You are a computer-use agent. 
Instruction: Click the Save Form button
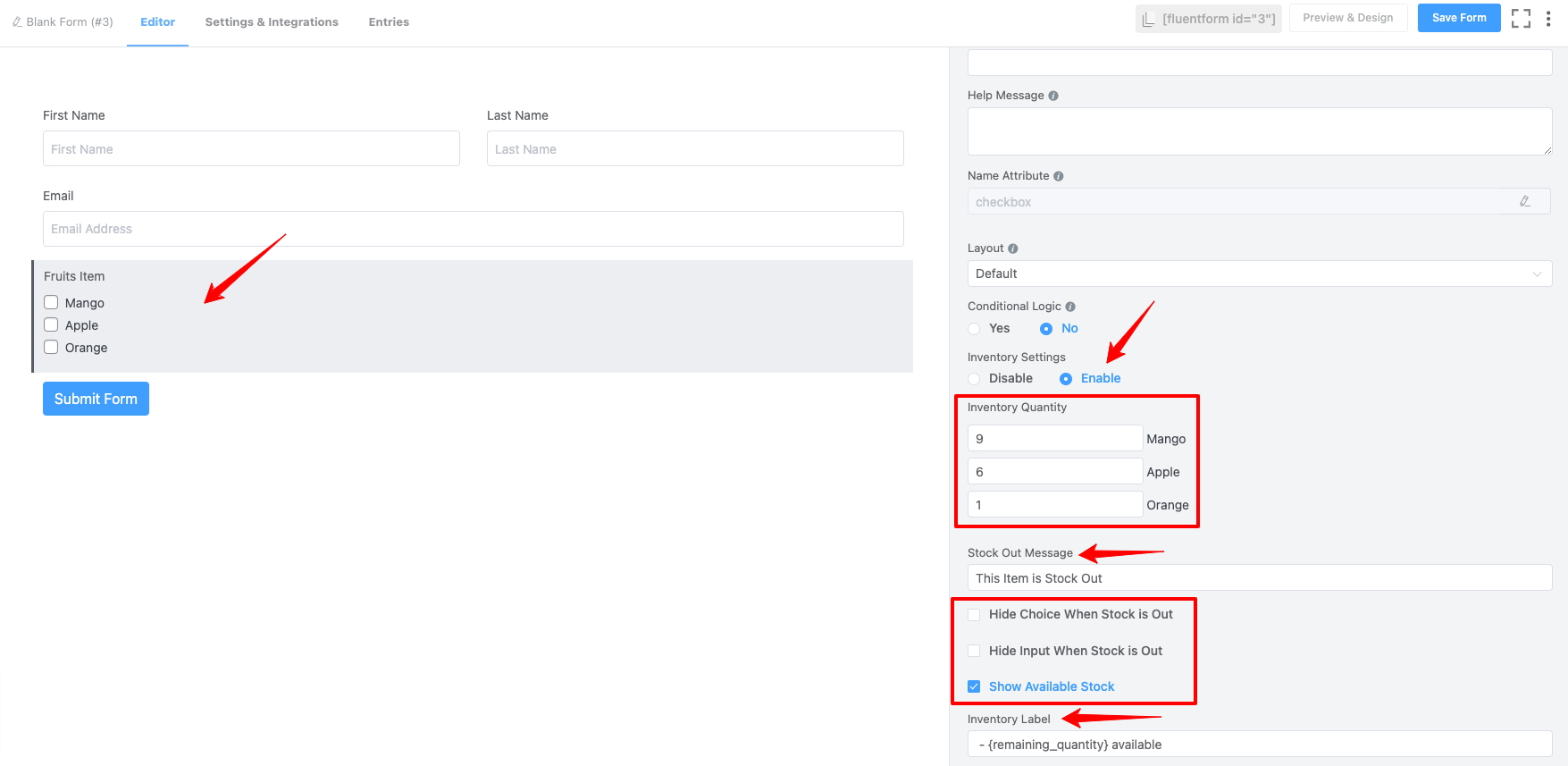[x=1458, y=18]
